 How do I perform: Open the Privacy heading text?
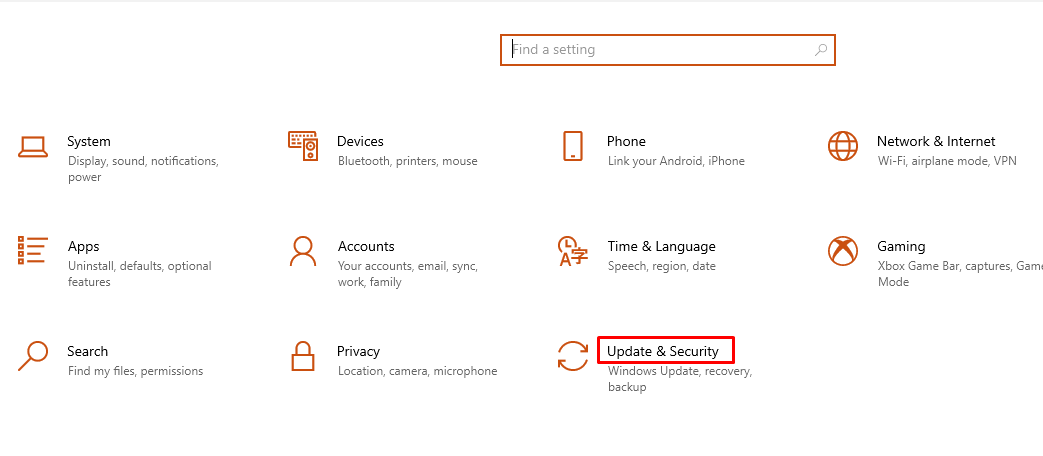(359, 351)
